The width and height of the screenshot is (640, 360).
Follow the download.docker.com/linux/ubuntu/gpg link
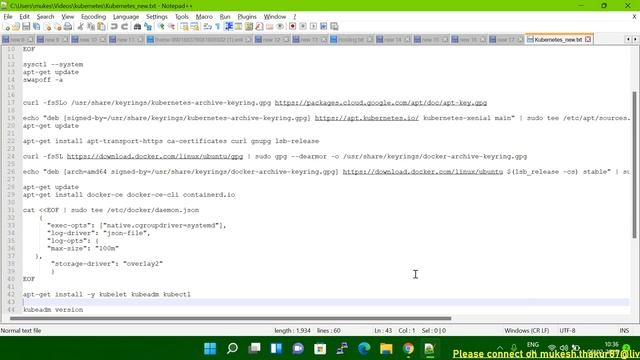click(155, 156)
